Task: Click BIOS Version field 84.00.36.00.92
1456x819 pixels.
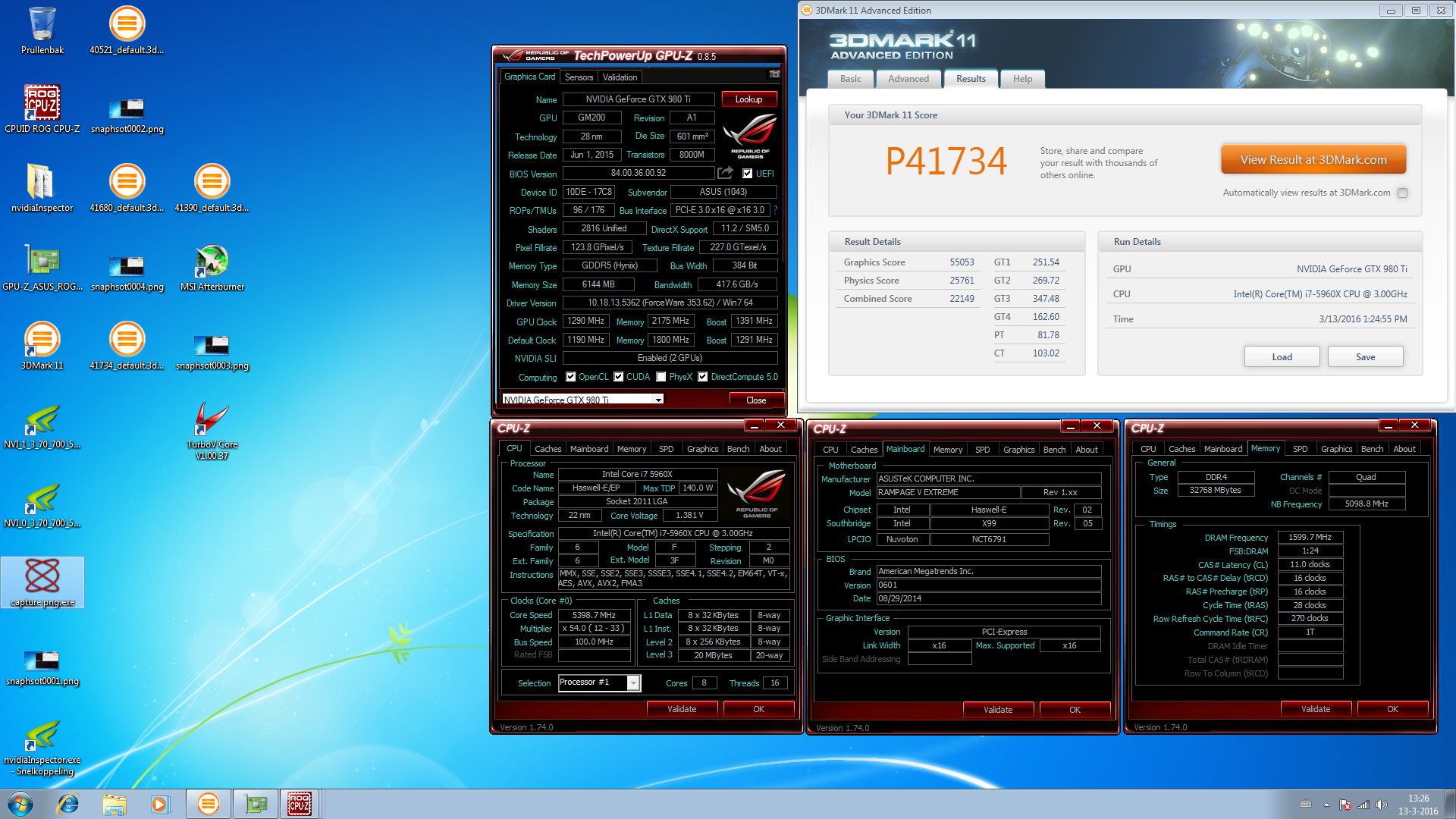Action: point(639,174)
